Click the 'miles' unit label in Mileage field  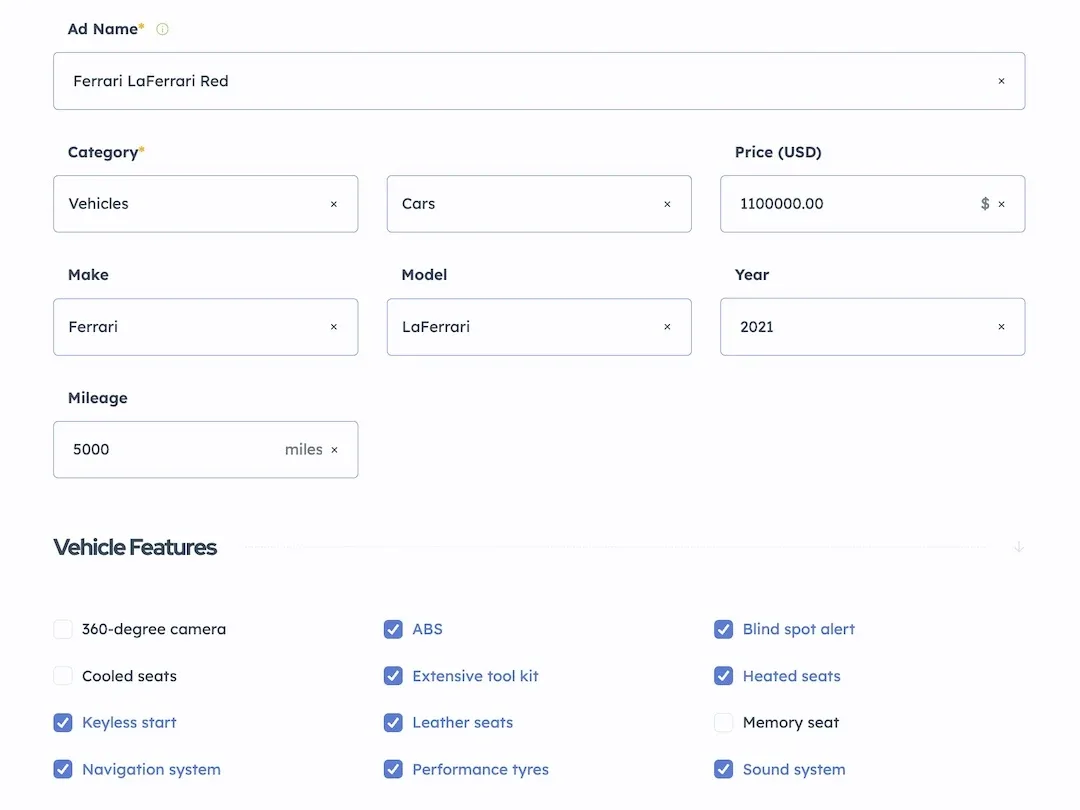[x=304, y=450]
